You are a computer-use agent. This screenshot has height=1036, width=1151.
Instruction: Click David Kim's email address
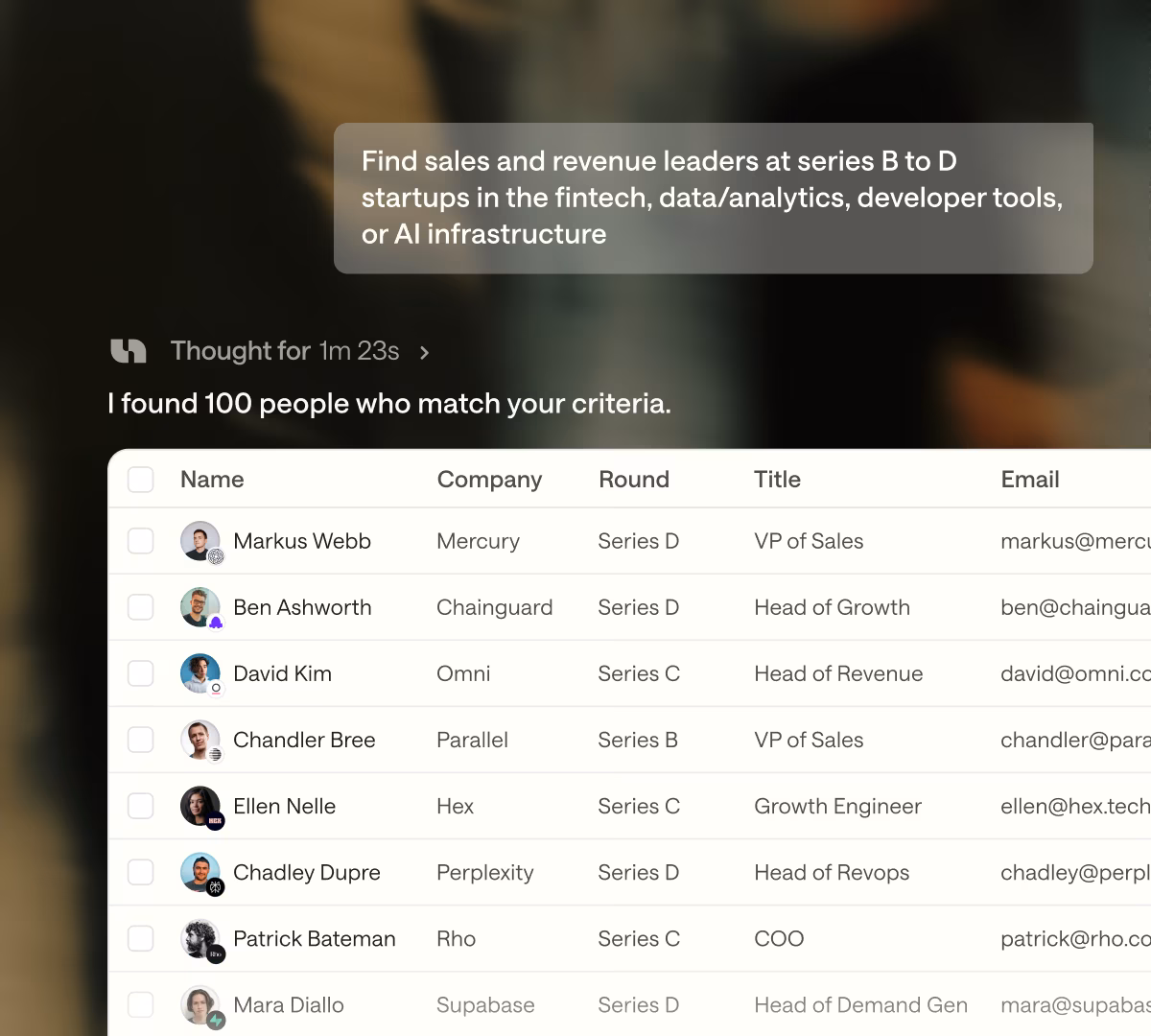[1075, 673]
